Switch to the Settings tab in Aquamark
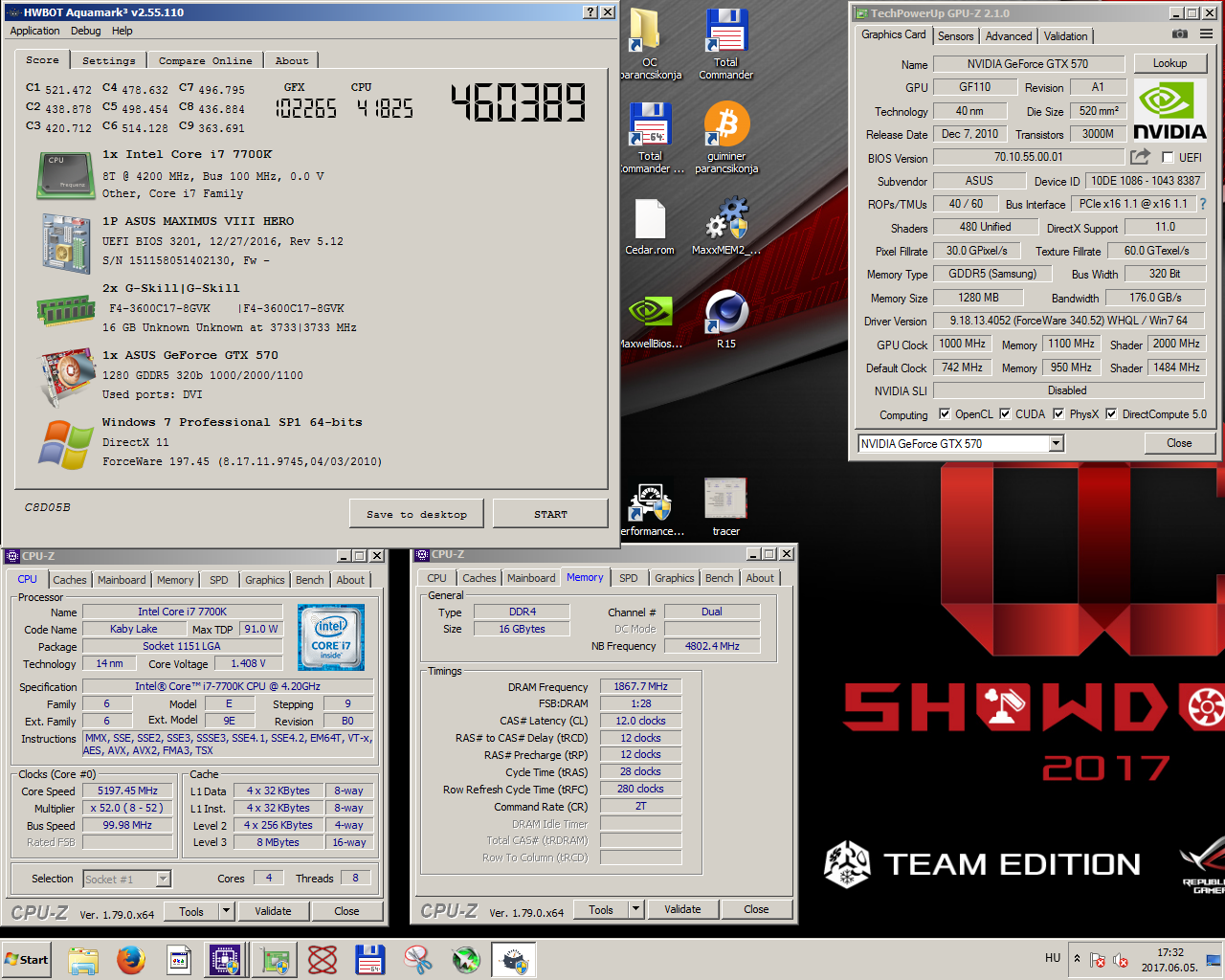 click(108, 60)
